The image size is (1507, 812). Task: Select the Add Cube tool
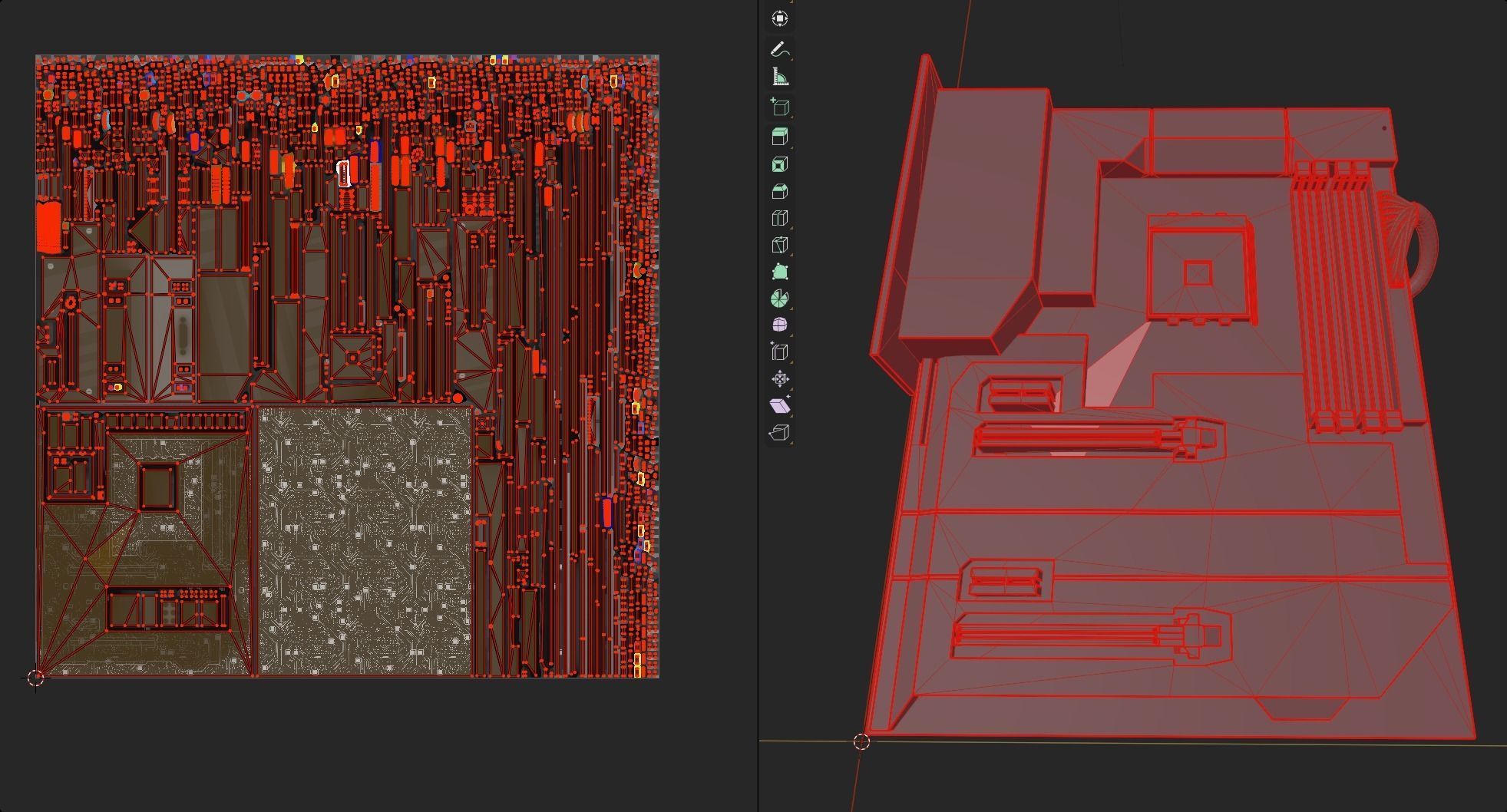coord(779,107)
